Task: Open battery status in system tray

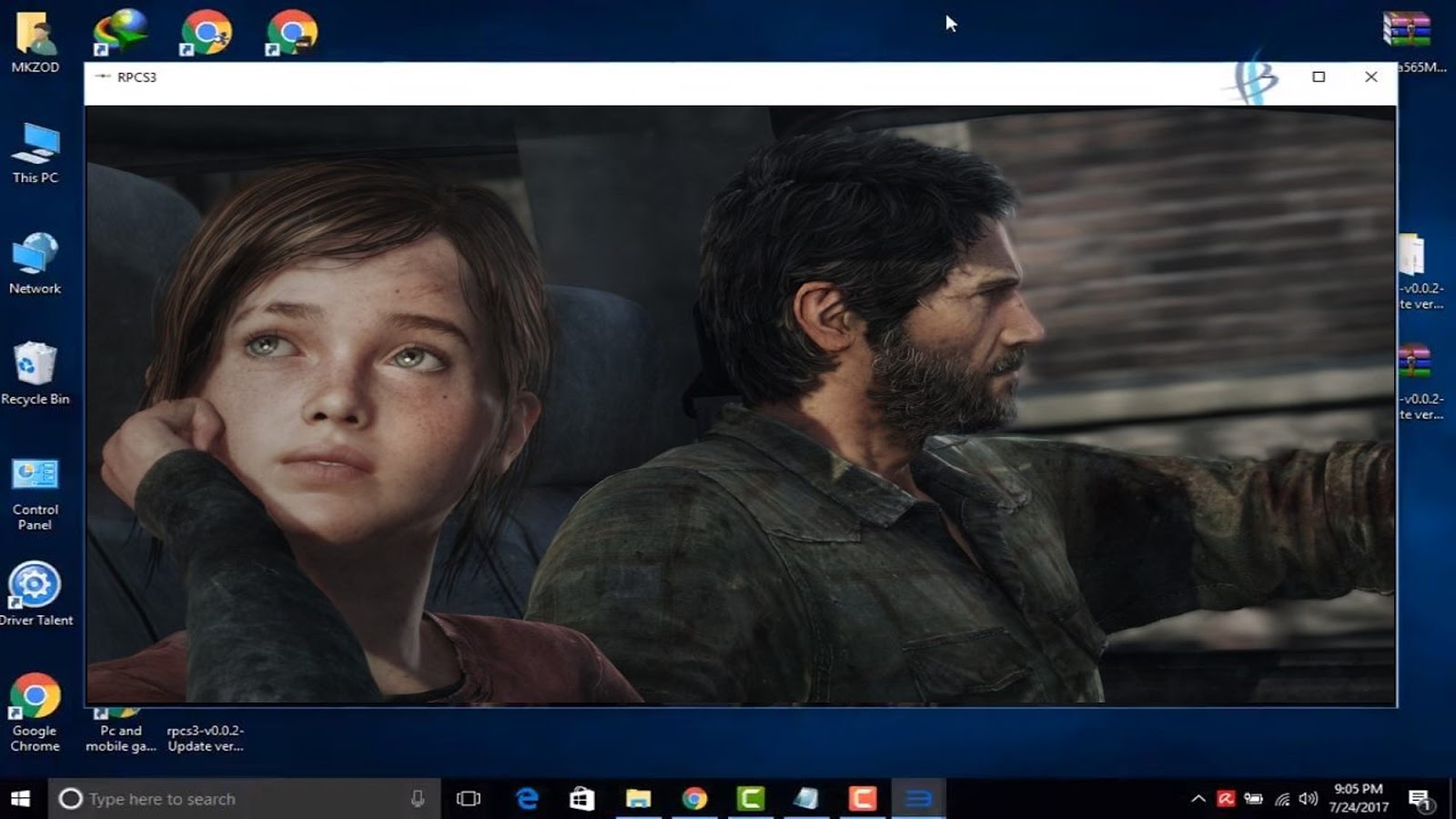Action: (x=1254, y=799)
